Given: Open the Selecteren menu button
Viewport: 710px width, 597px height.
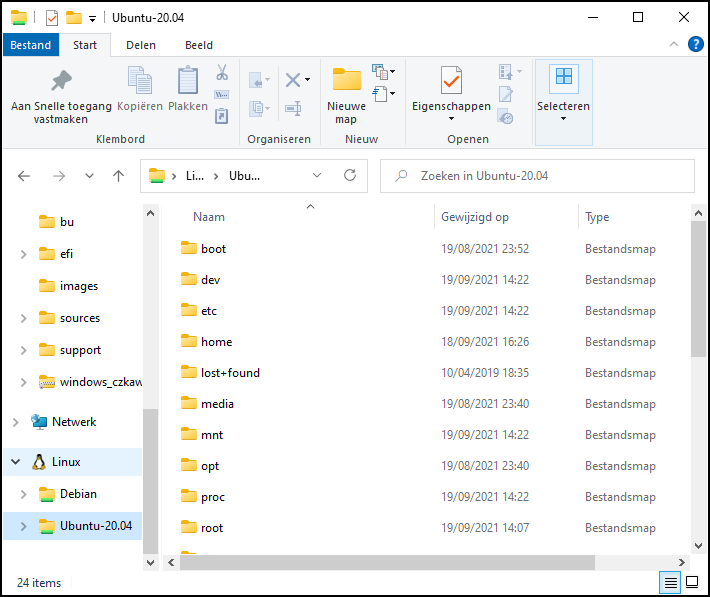Looking at the screenshot, I should (563, 102).
